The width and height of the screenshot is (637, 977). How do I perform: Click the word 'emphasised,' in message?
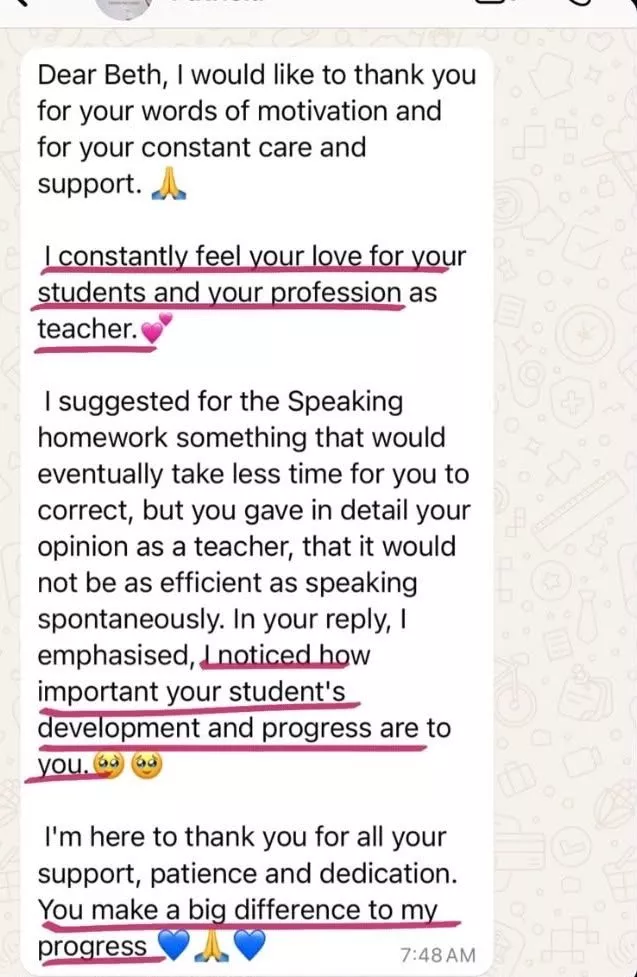coord(117,655)
